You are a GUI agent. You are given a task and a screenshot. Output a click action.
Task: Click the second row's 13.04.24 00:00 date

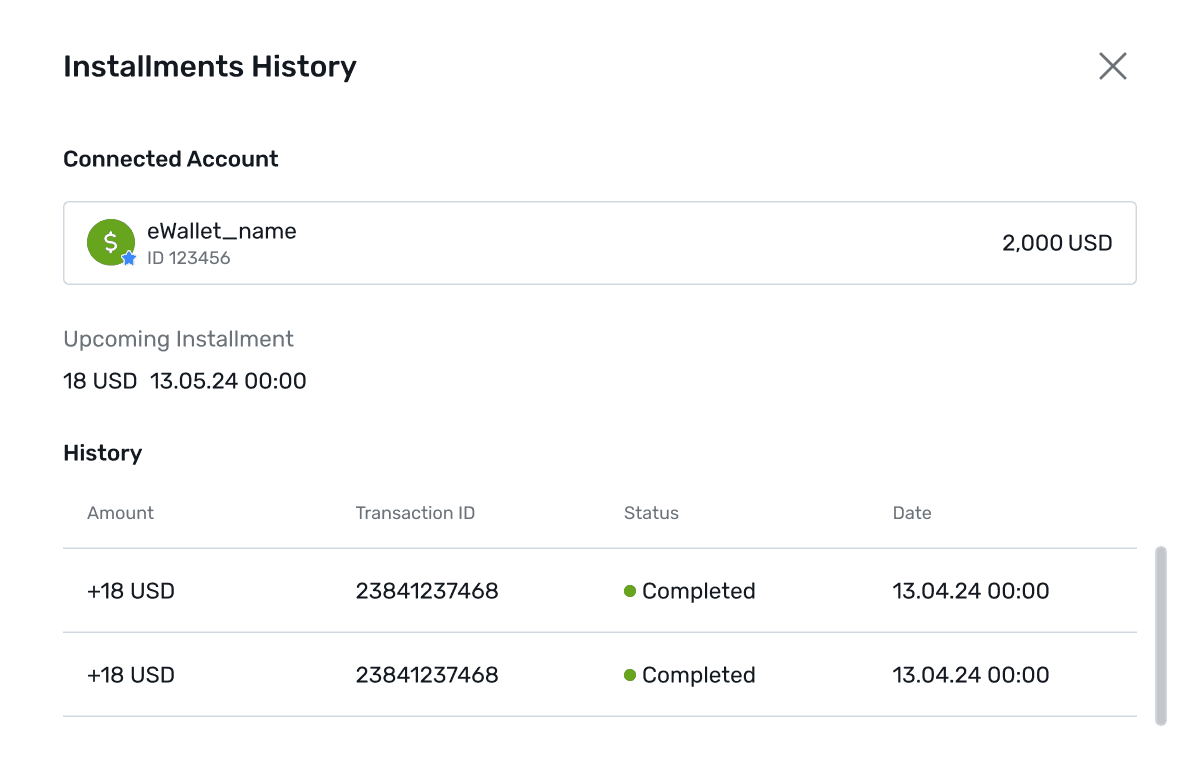pos(971,675)
